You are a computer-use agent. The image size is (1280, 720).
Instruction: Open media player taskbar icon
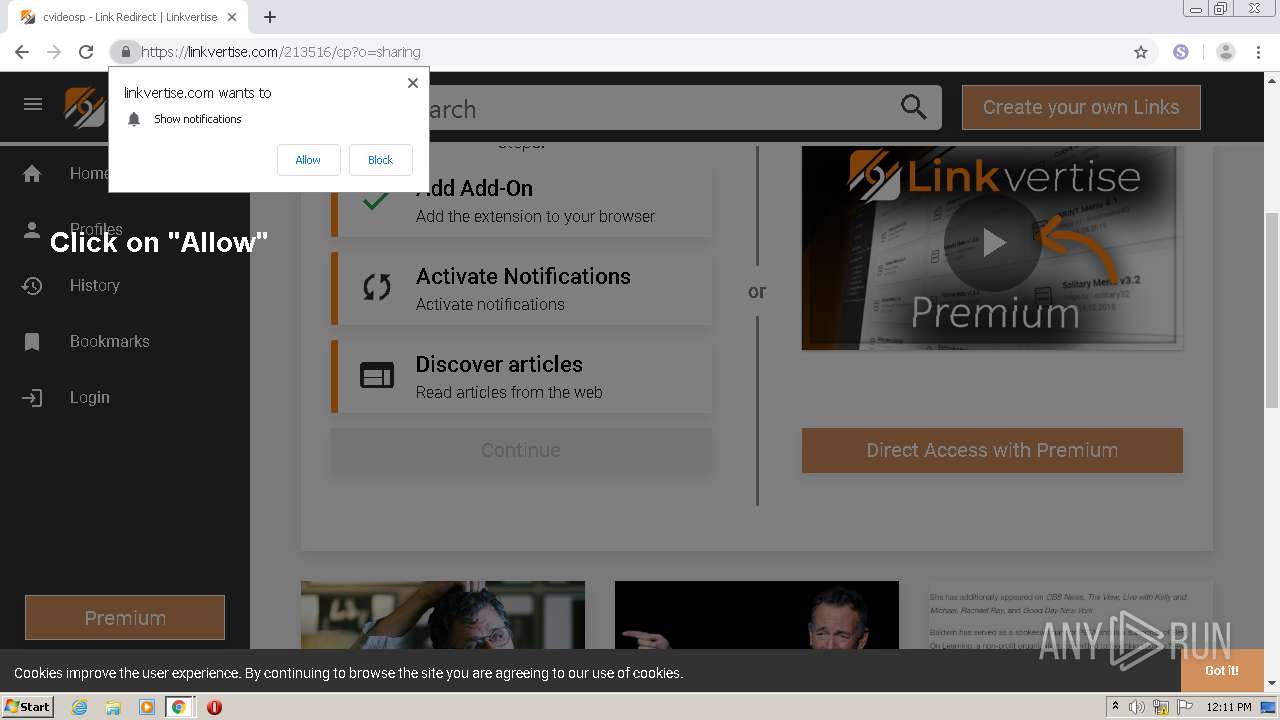coord(146,707)
